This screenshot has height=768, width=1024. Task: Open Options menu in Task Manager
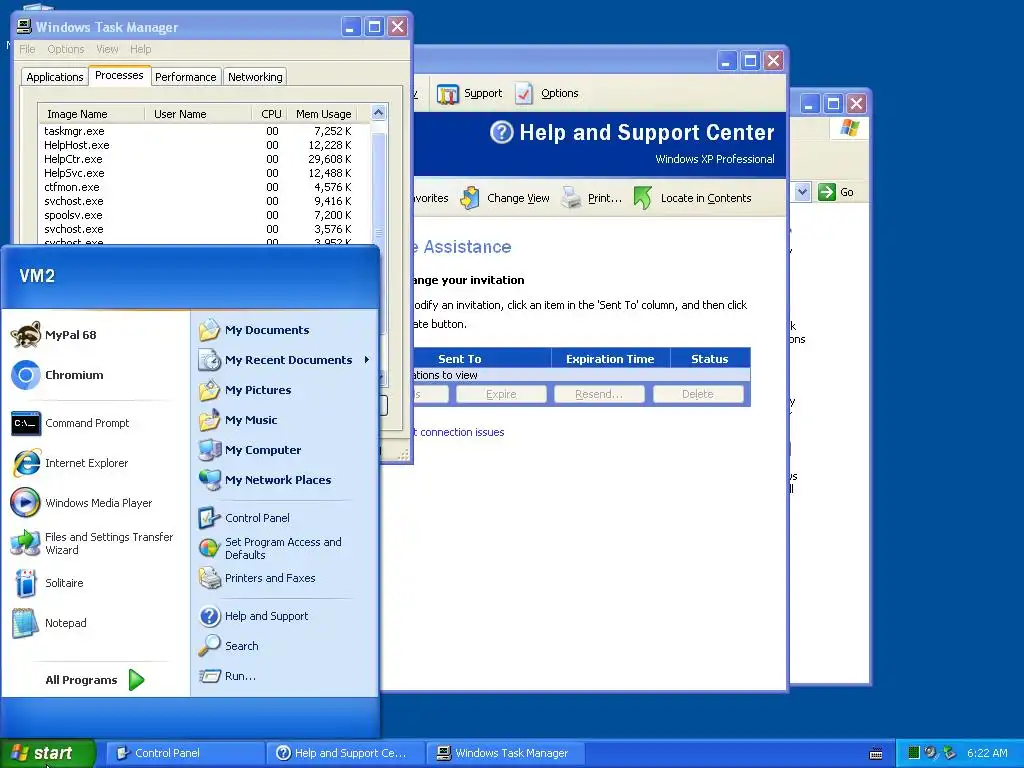66,49
